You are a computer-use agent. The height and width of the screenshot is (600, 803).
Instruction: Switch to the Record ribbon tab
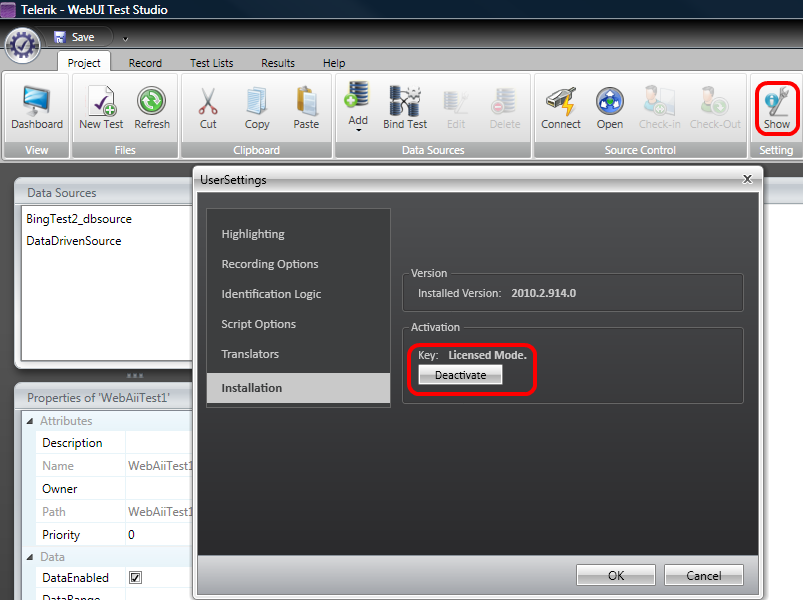(145, 63)
